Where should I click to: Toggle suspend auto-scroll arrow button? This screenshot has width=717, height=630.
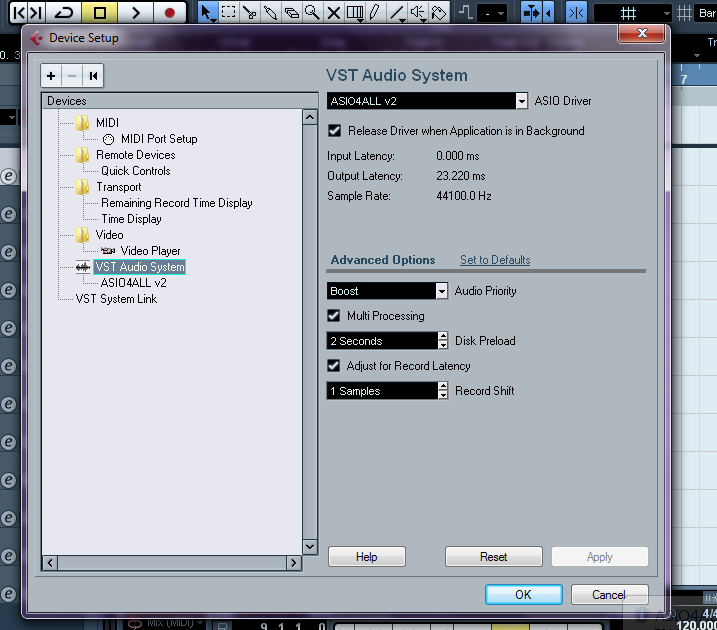(x=549, y=13)
